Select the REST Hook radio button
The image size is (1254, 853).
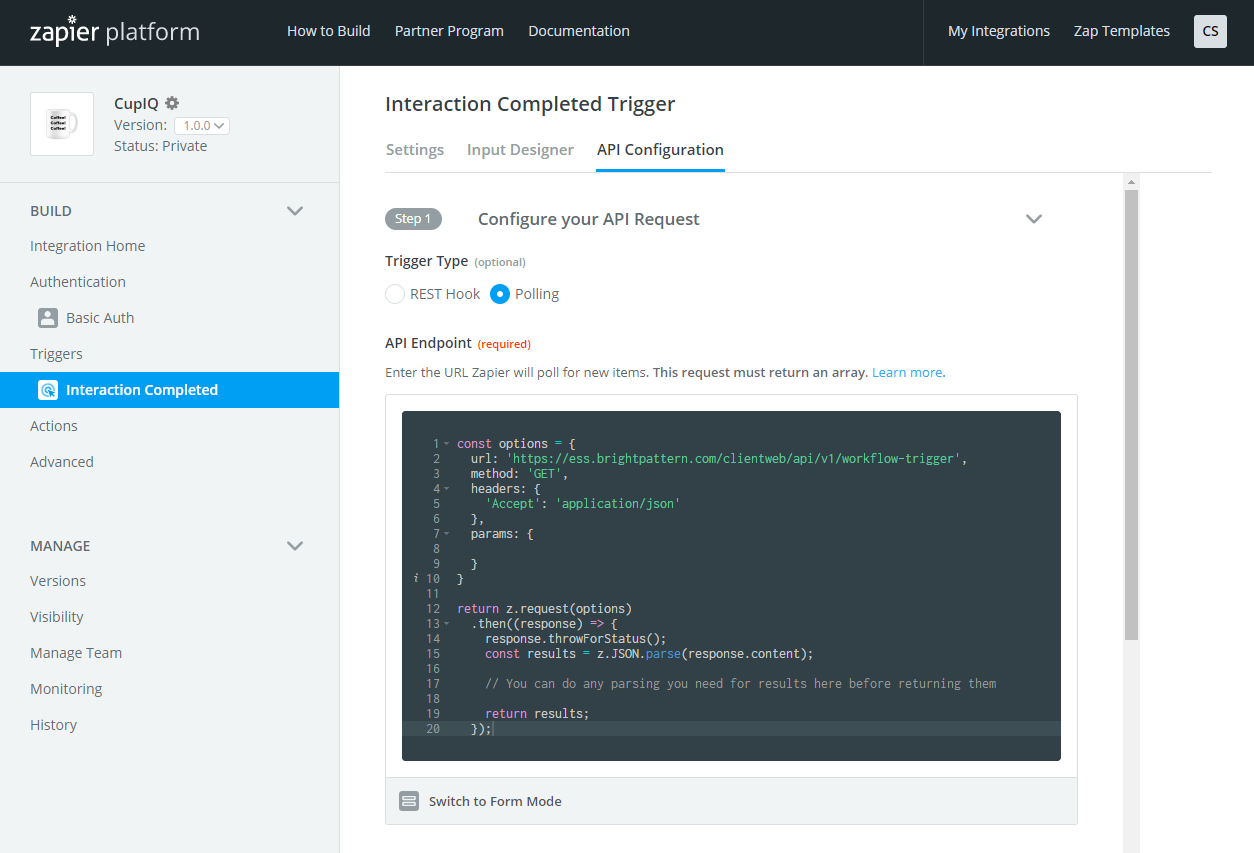tap(395, 294)
